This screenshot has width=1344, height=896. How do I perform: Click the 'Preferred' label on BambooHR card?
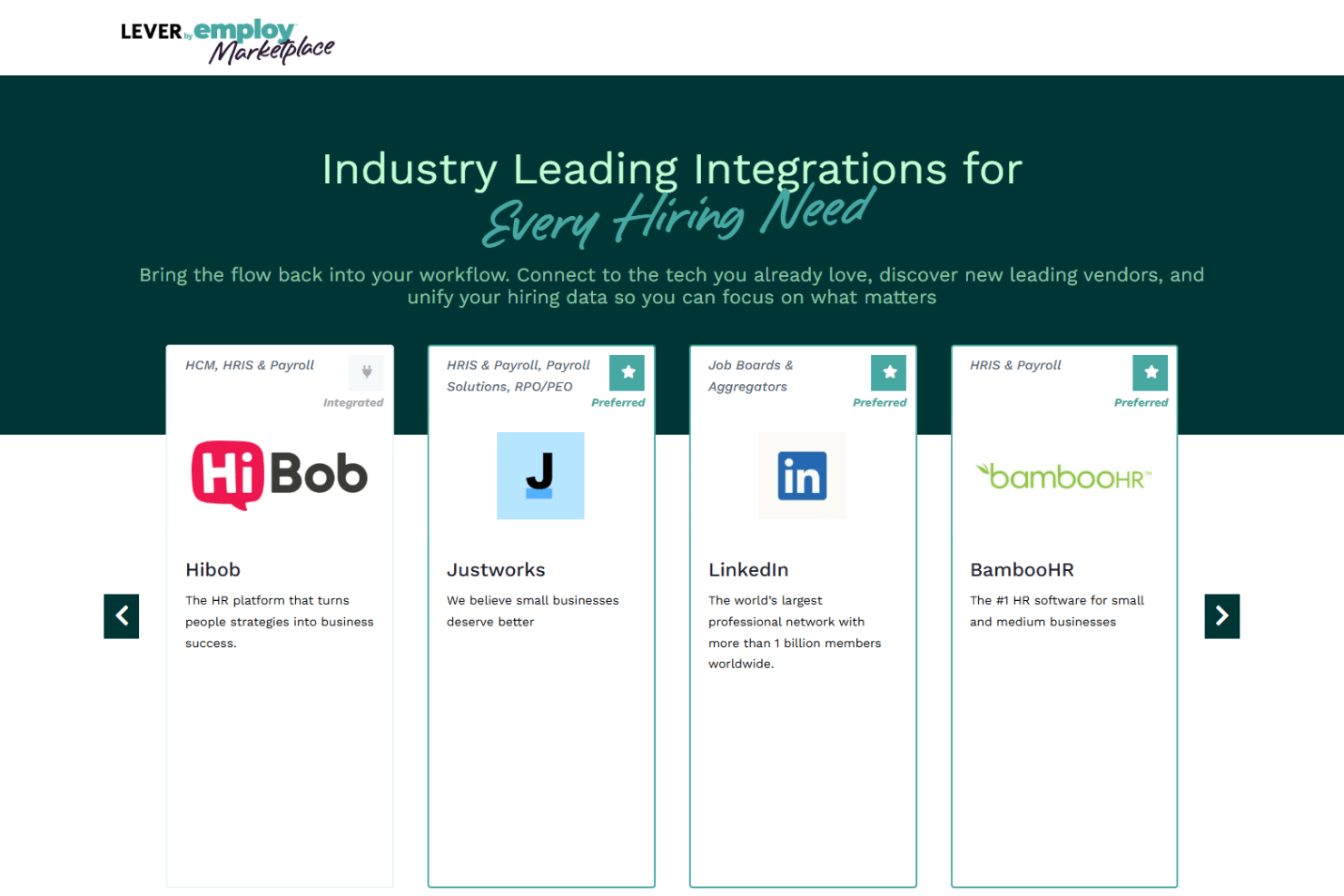click(x=1141, y=403)
